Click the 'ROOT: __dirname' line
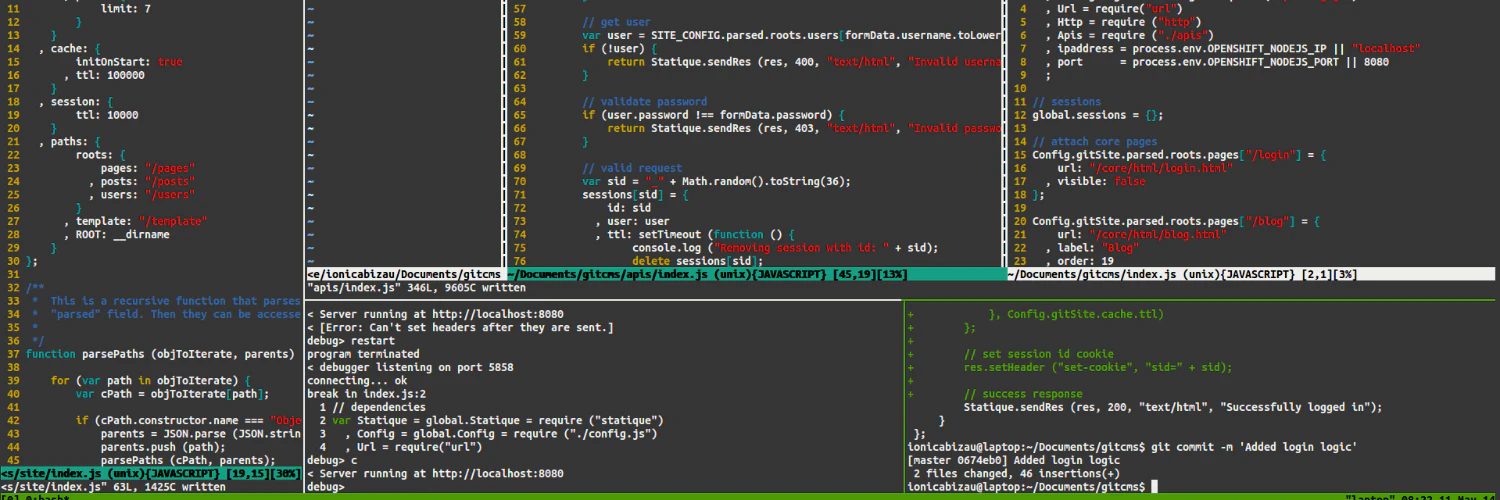 pyautogui.click(x=116, y=235)
